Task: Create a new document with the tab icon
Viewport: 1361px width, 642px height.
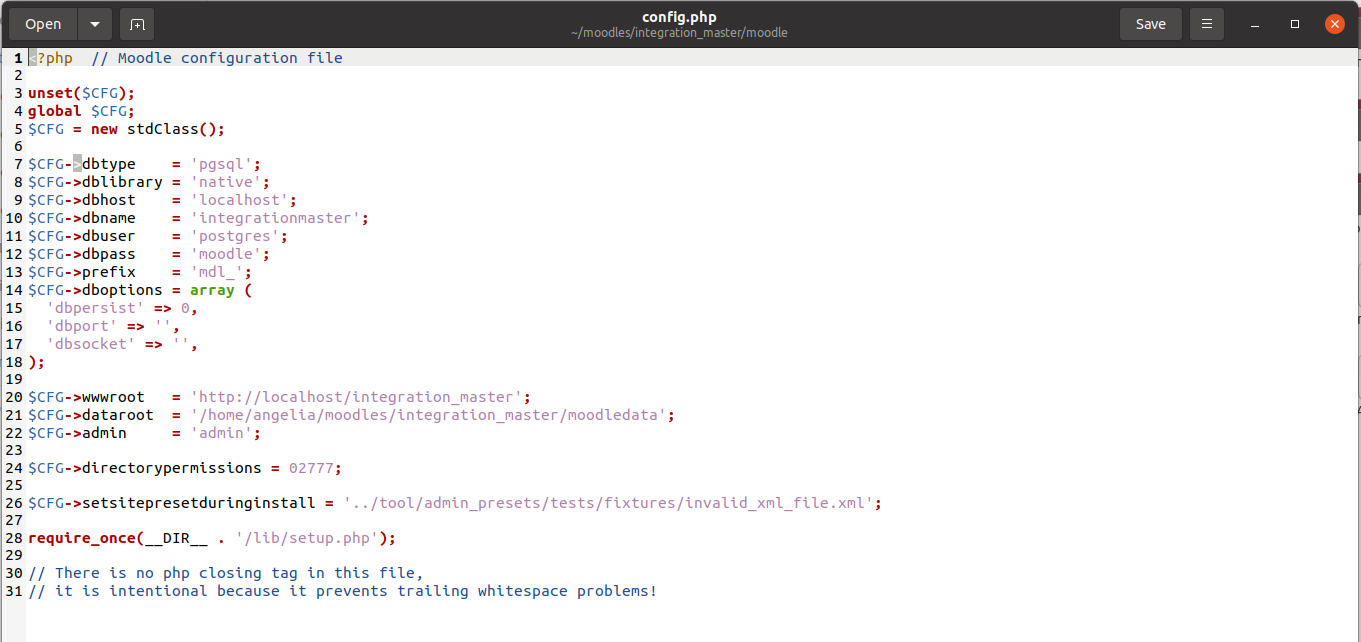Action: coord(137,24)
